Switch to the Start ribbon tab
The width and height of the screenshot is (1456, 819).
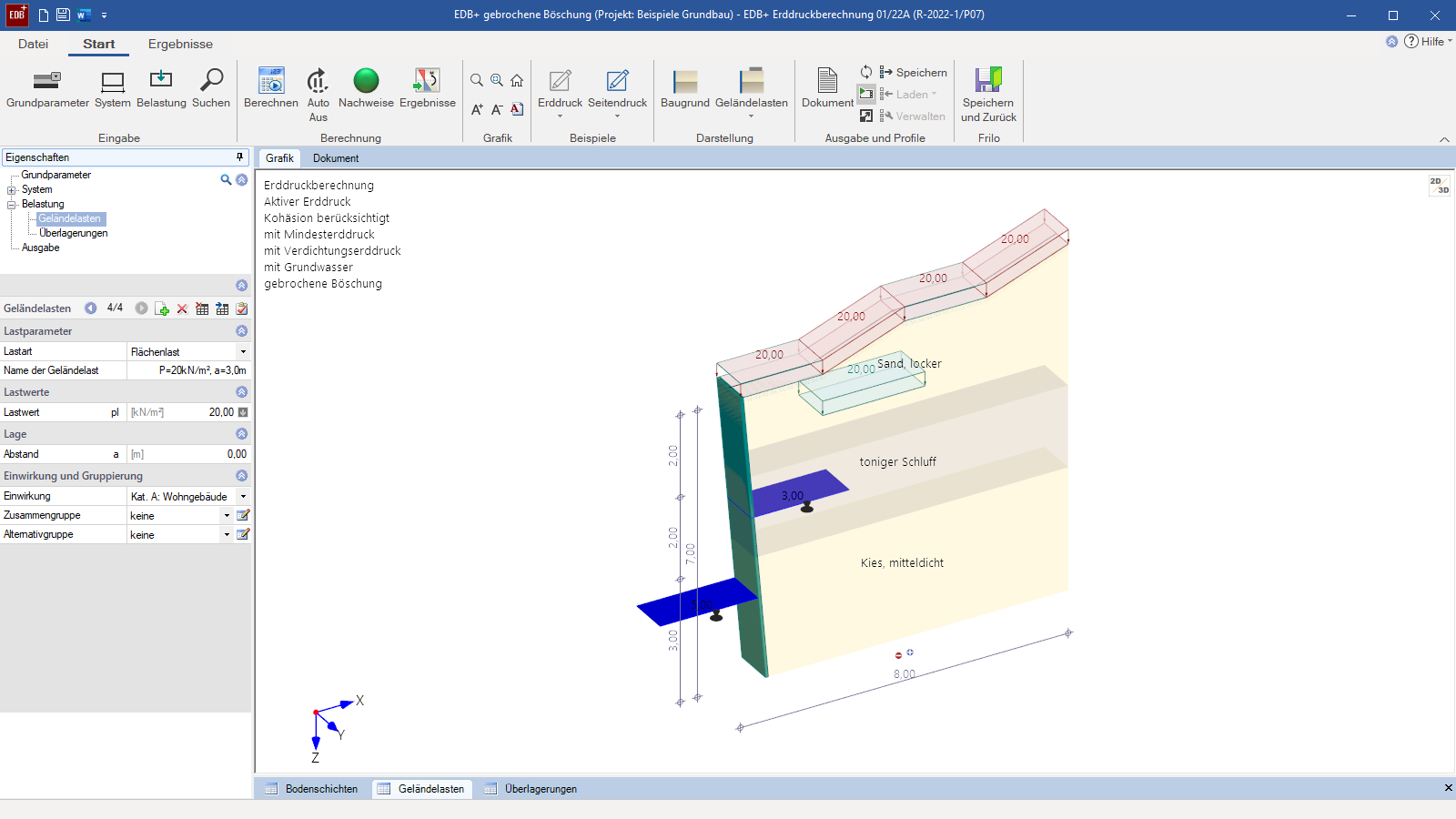coord(99,44)
